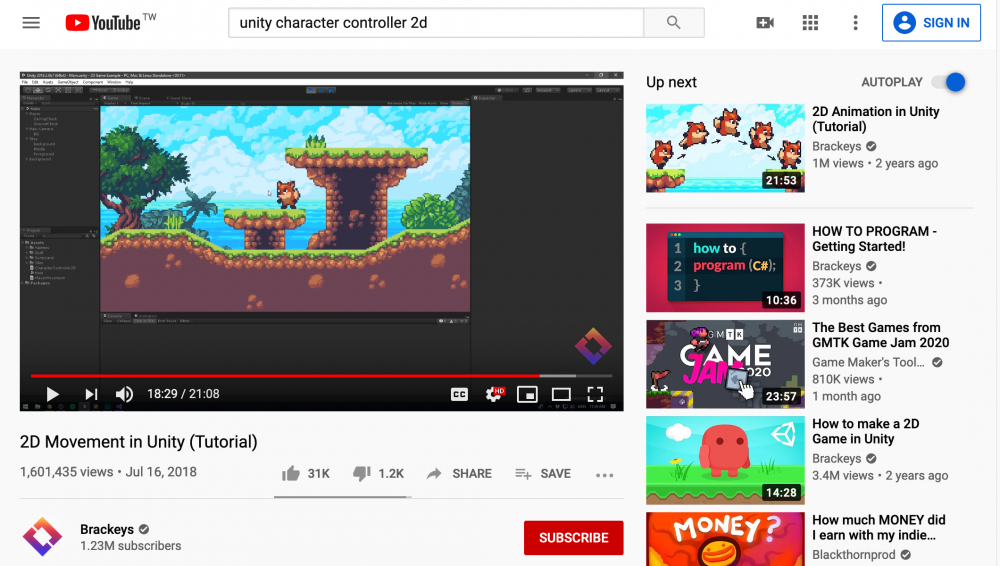Dislike the video (1.2K thumbs down)
This screenshot has height=566, width=1000.
[x=378, y=474]
